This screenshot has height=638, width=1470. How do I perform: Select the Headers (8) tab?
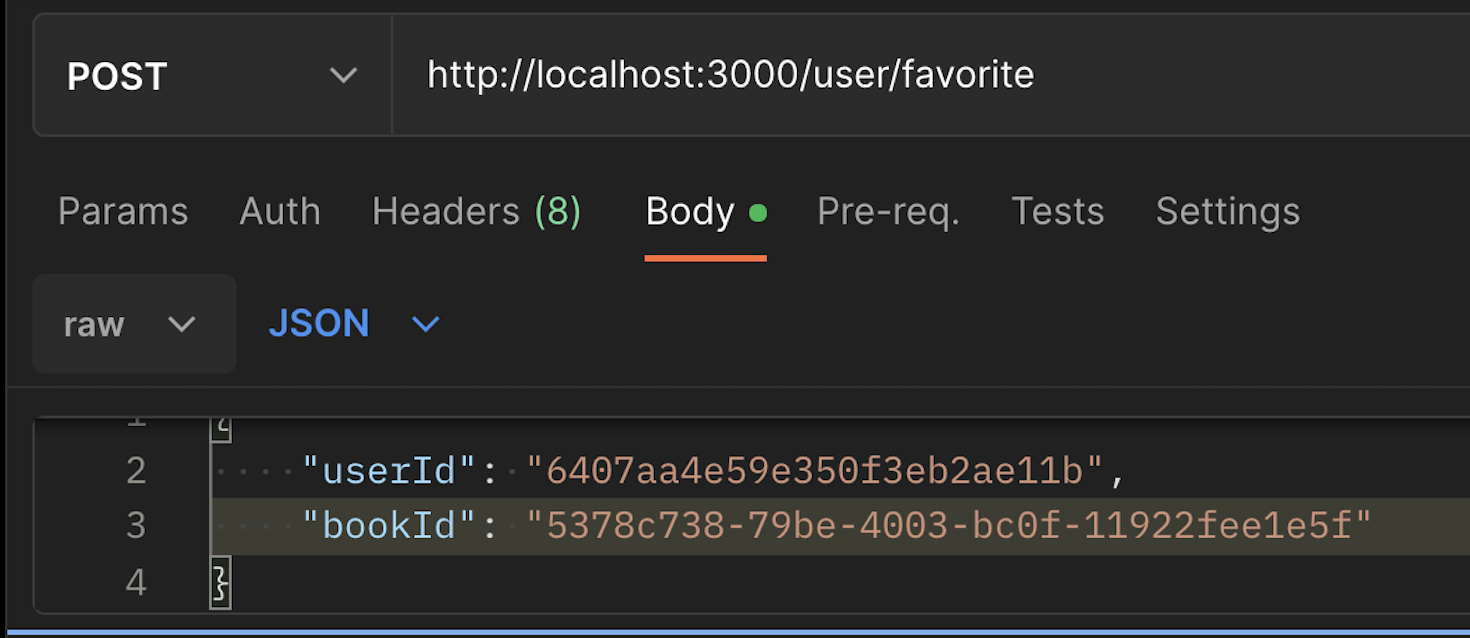click(477, 212)
